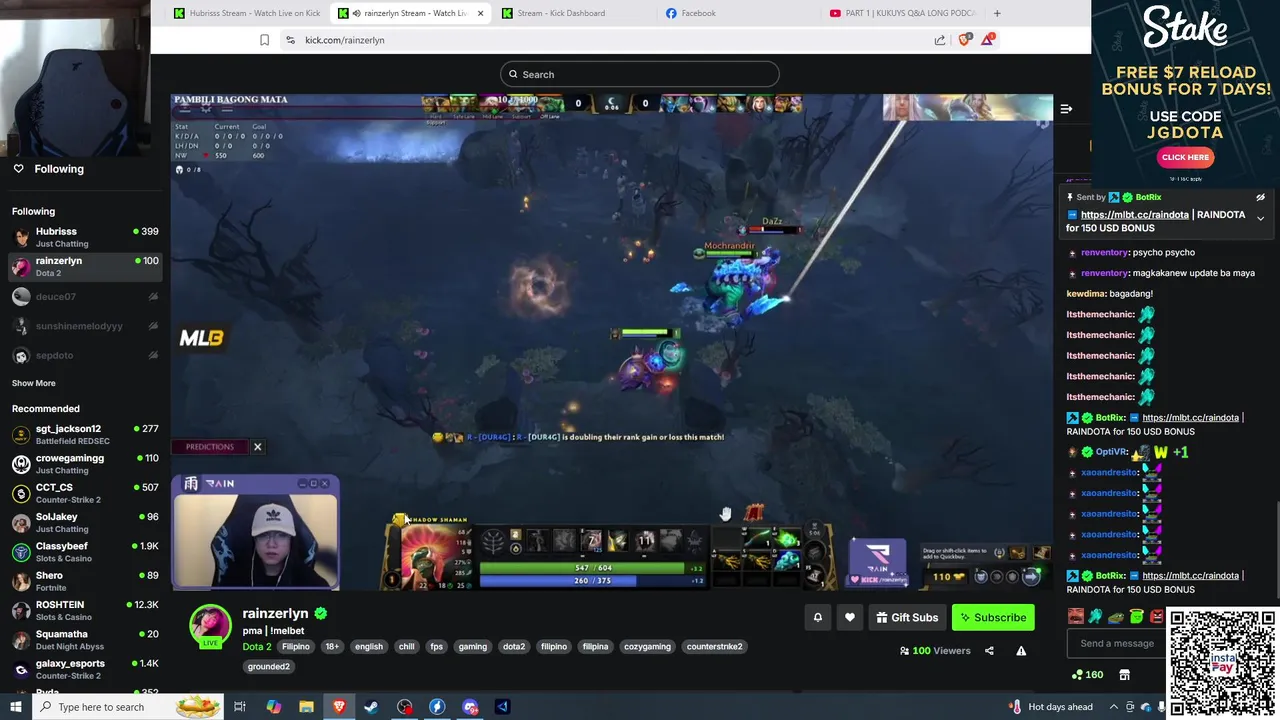Click Show More under Following
The height and width of the screenshot is (720, 1280).
click(x=33, y=383)
